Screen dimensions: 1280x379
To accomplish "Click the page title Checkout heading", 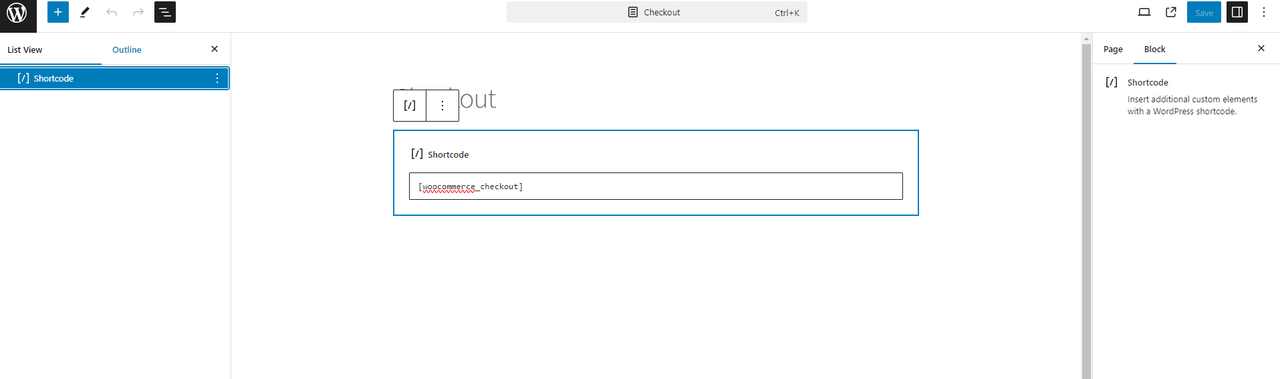I will click(x=446, y=100).
